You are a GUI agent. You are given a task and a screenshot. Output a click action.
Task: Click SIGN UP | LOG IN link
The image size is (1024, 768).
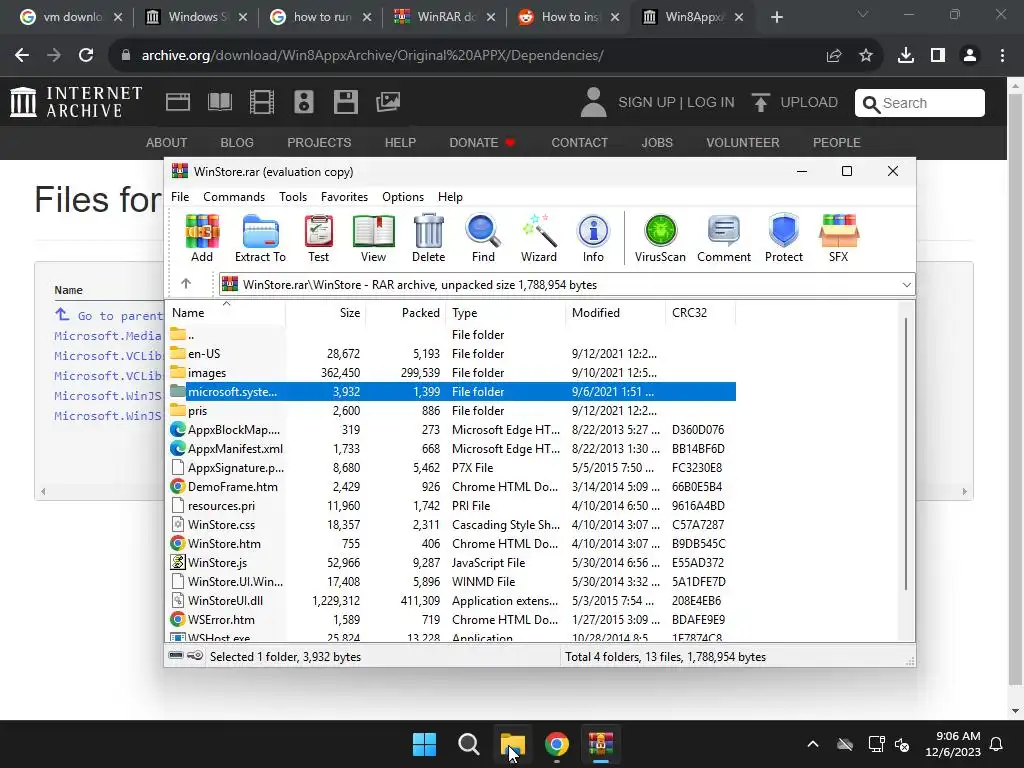(676, 103)
